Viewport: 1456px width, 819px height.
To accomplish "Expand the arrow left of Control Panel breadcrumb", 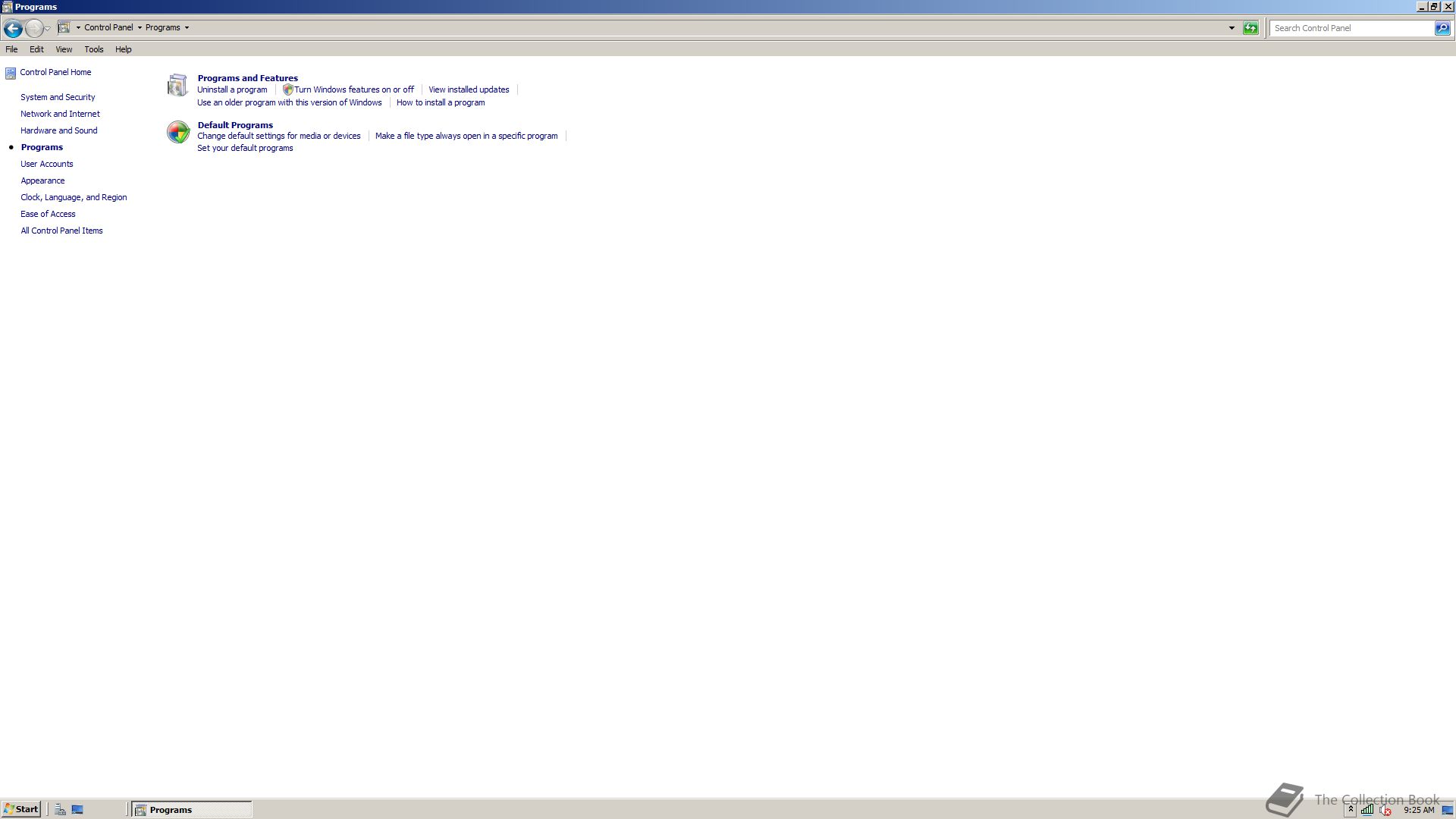I will pos(78,28).
